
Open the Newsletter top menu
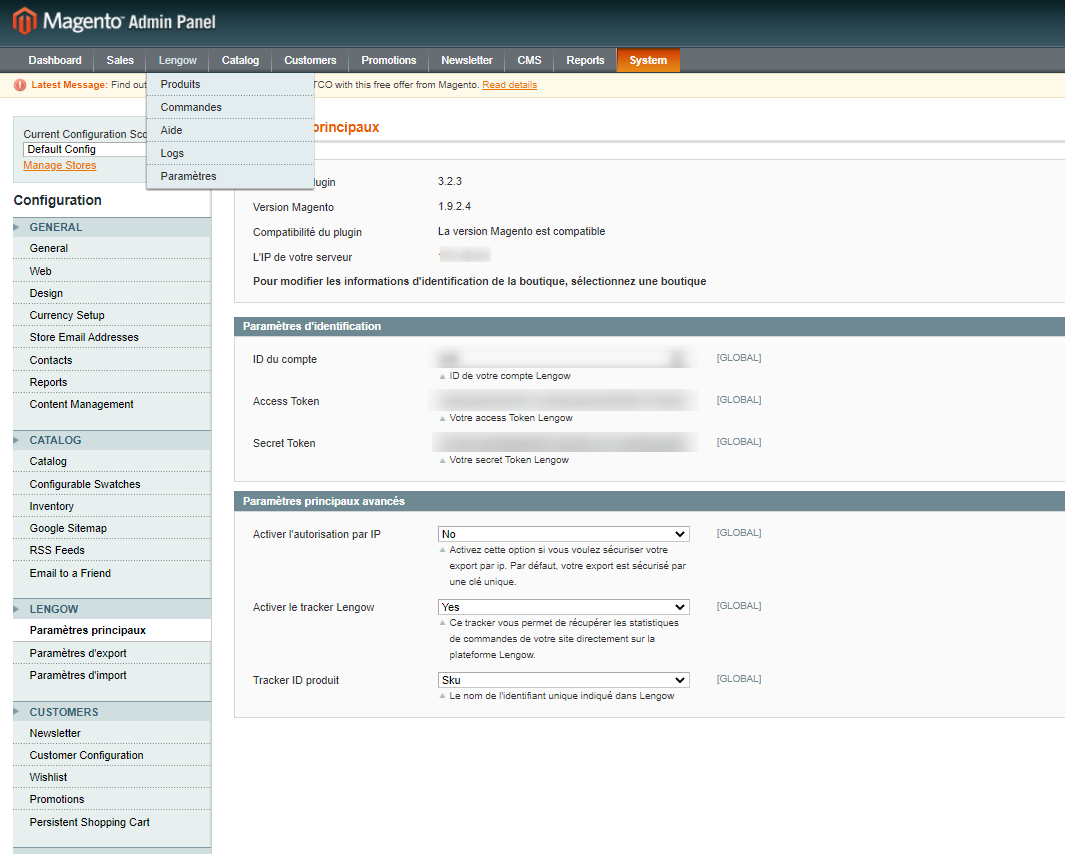(x=467, y=60)
